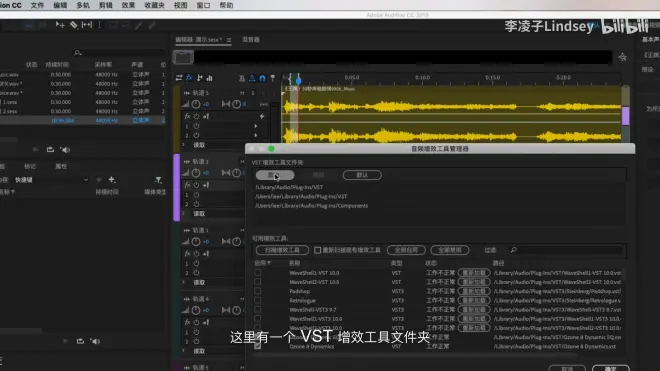
Task: Click track 1 fx pre/post fader icon
Action: pos(206,116)
